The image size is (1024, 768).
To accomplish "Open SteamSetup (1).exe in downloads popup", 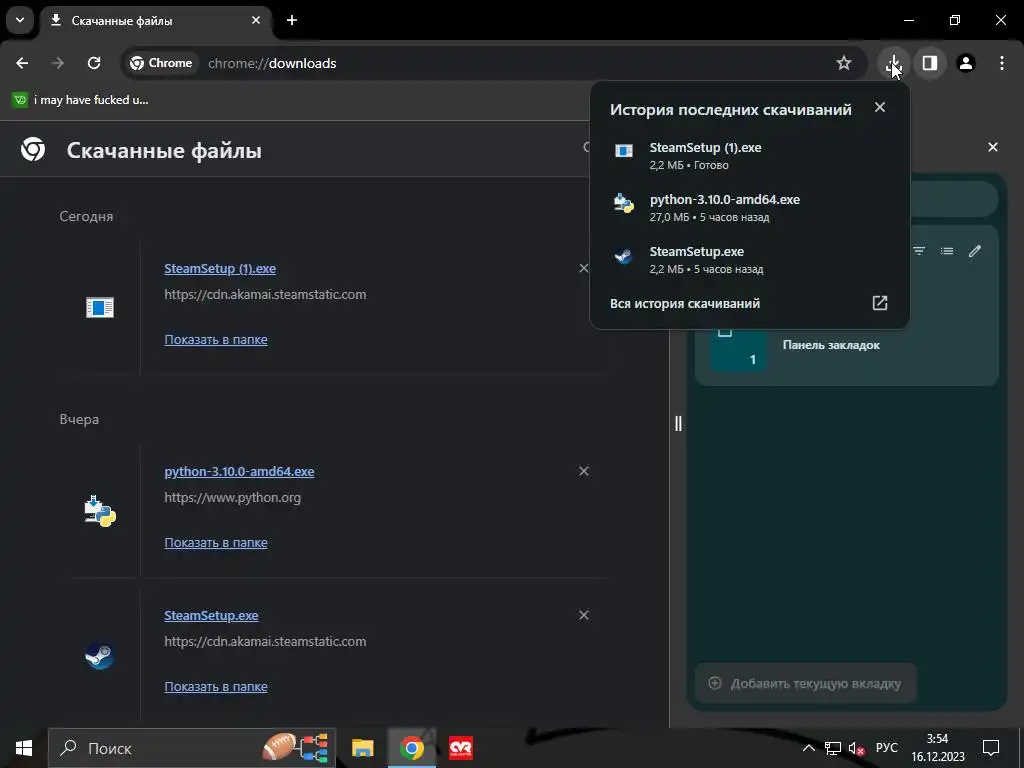I will point(749,155).
